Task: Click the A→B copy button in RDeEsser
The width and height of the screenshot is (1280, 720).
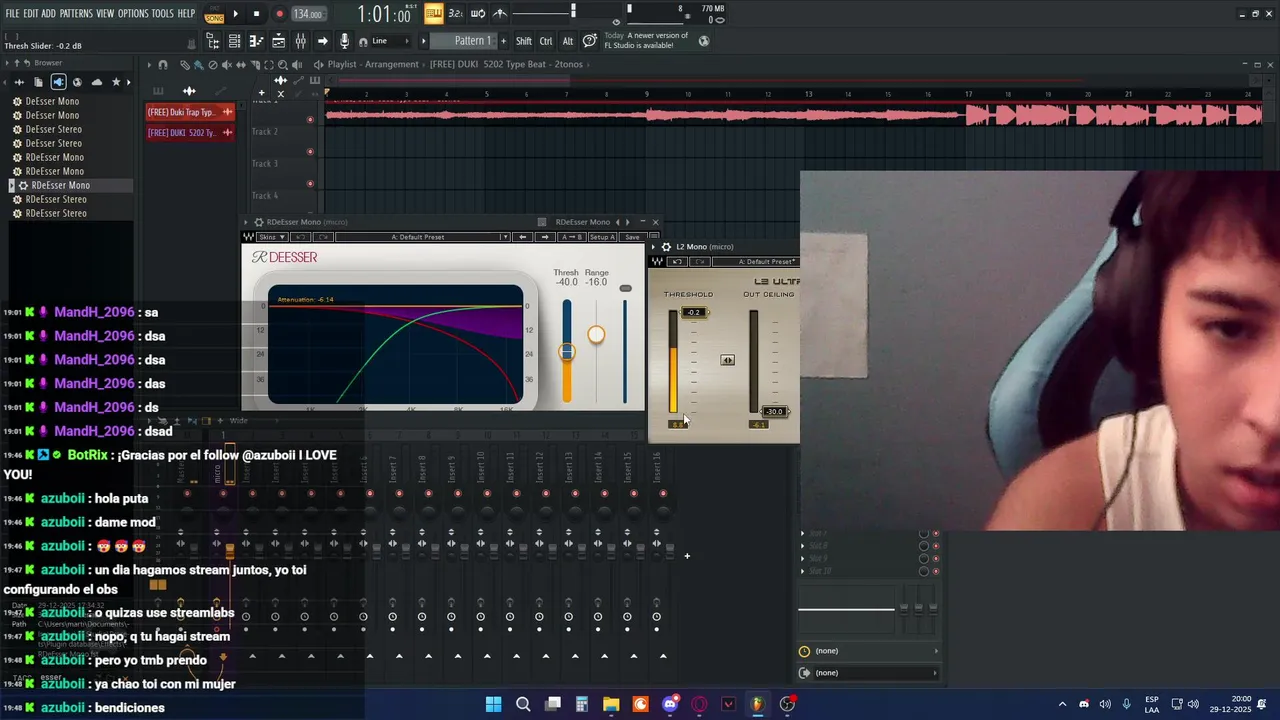Action: (572, 237)
